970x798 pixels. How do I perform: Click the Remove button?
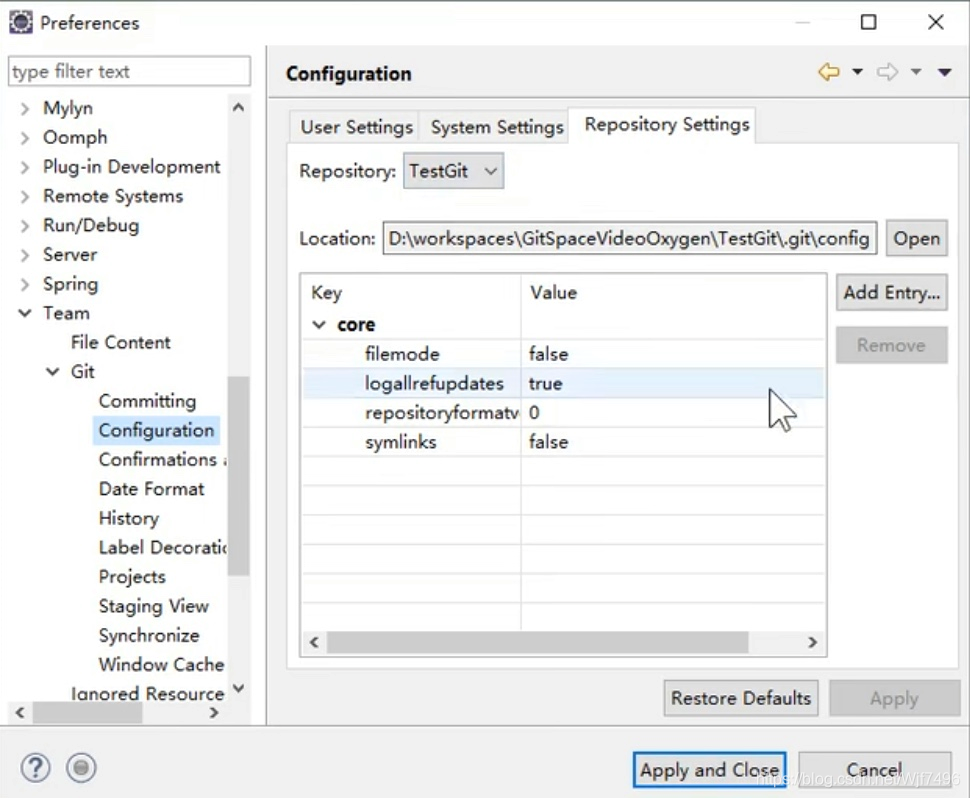click(891, 345)
